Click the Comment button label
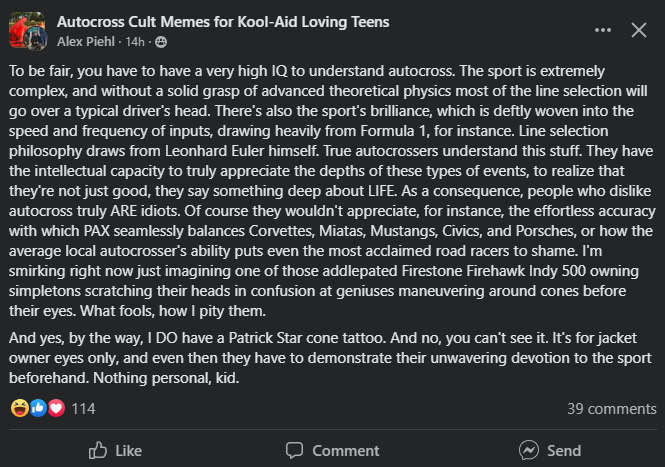 point(346,450)
